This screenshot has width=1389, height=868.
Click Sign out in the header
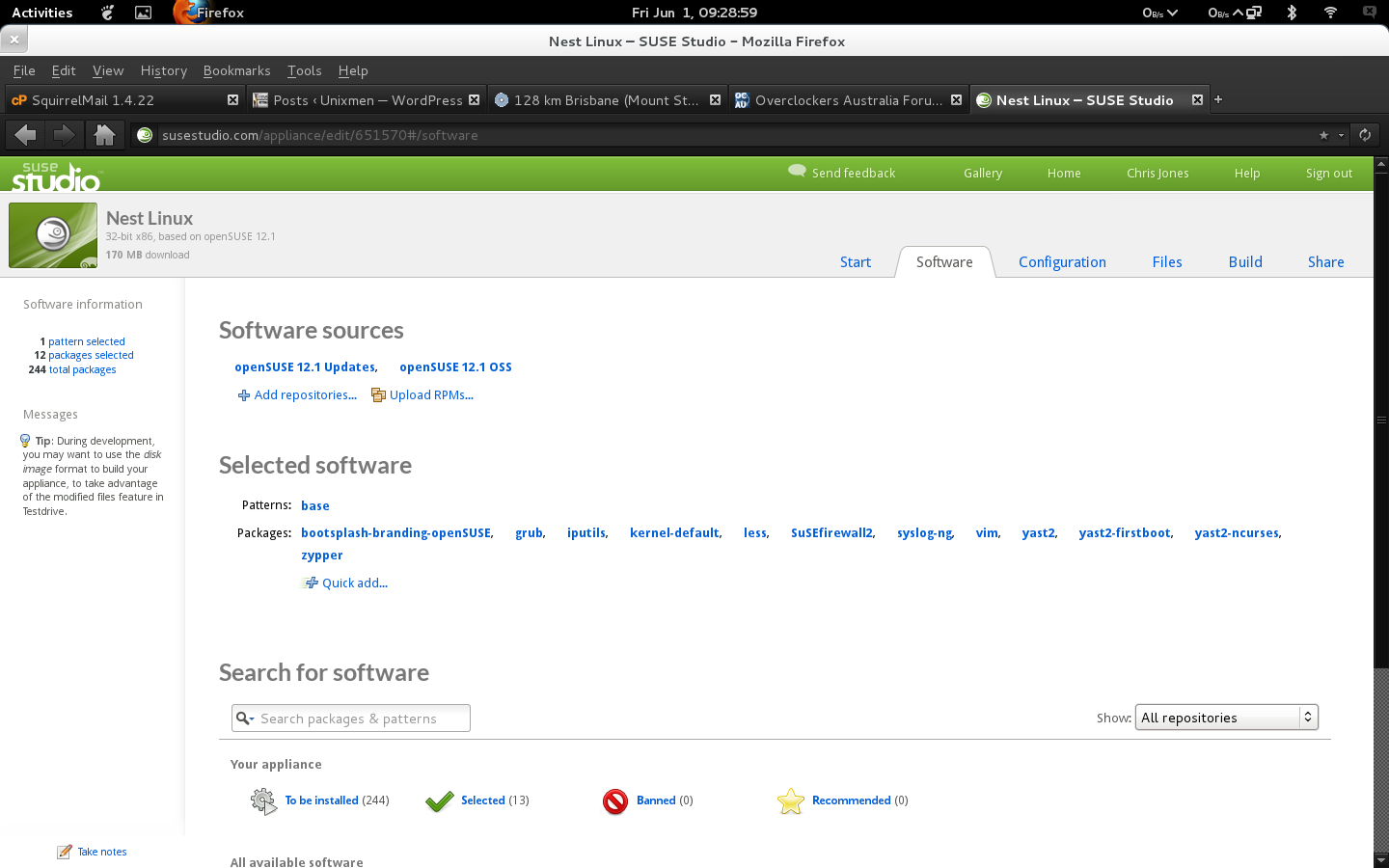click(x=1329, y=174)
